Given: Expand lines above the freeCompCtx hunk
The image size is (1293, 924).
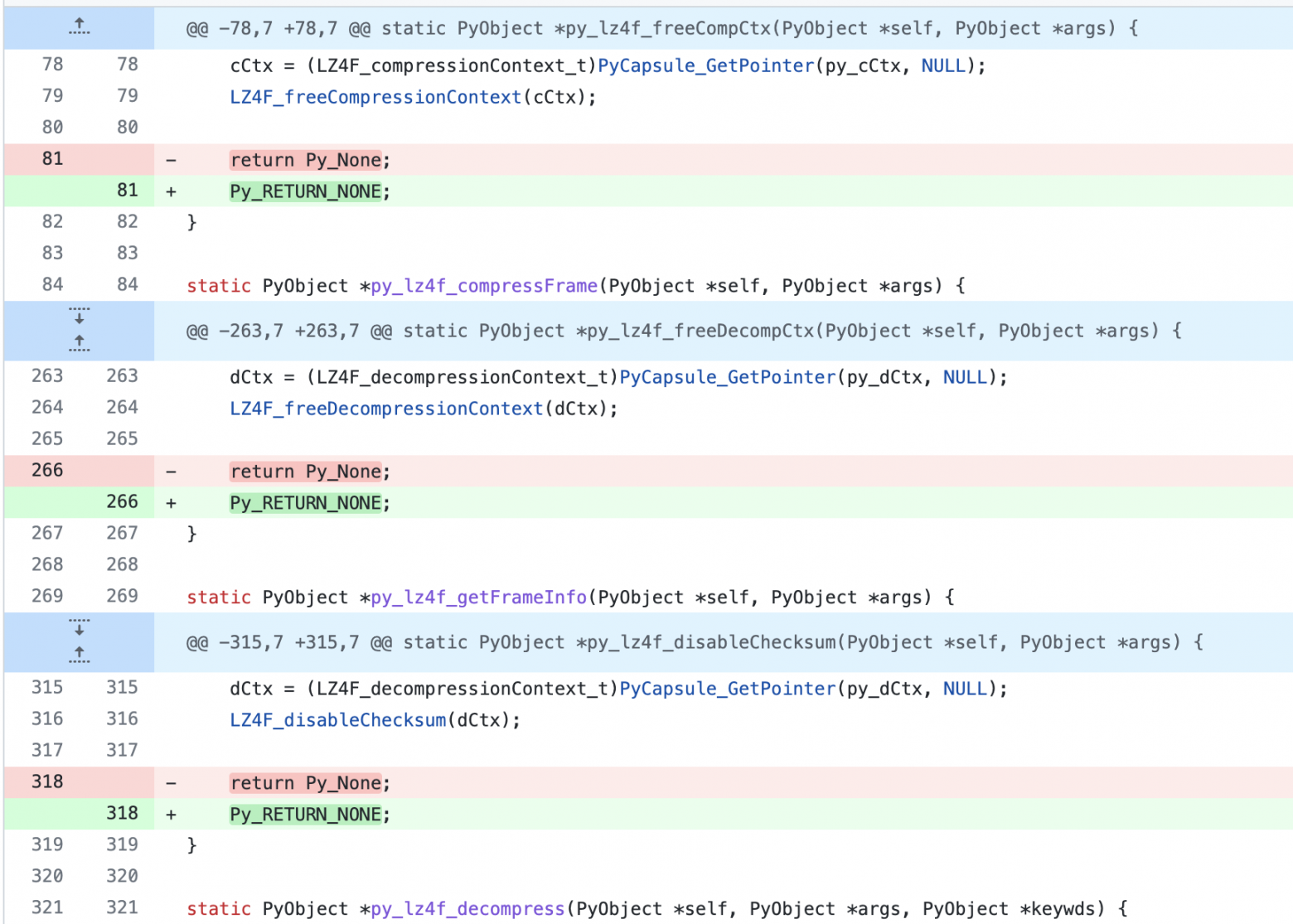Looking at the screenshot, I should [x=79, y=27].
